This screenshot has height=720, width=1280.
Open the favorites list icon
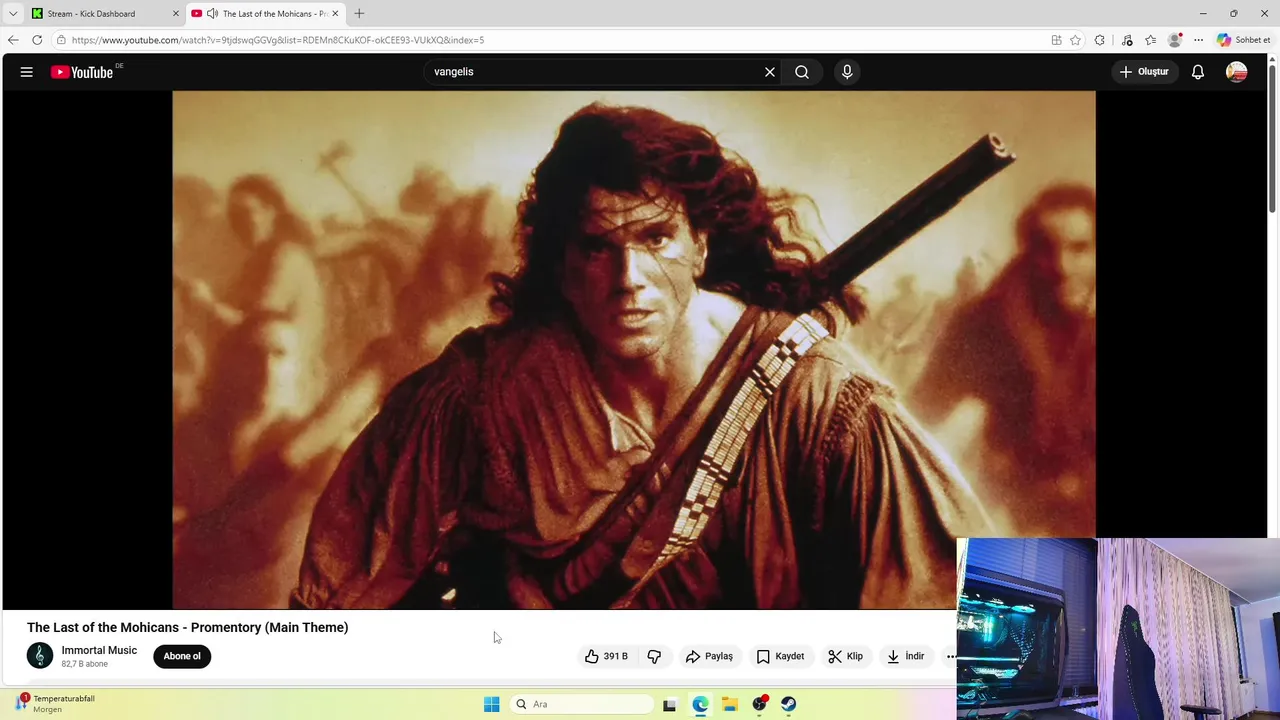[1151, 40]
